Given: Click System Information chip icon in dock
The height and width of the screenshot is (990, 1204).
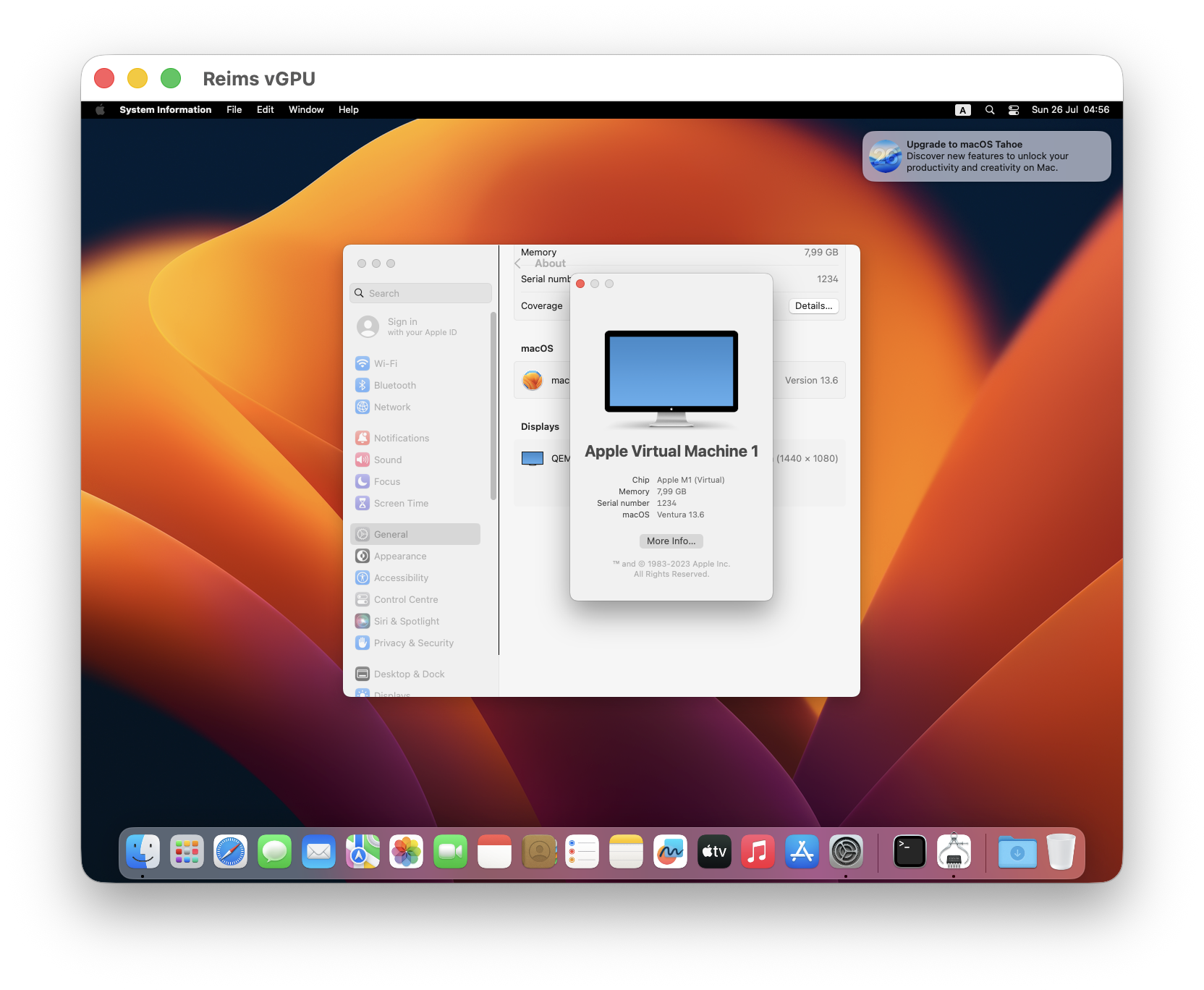Looking at the screenshot, I should 954,852.
